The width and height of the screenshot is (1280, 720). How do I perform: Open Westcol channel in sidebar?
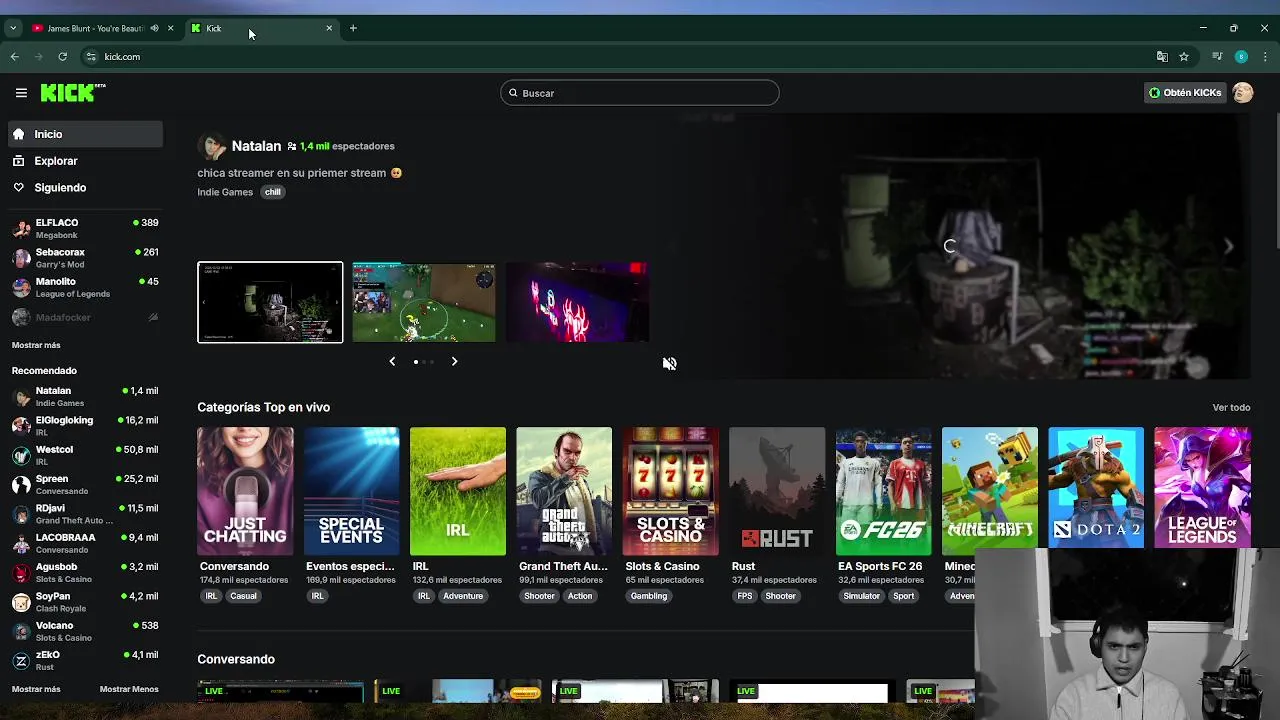click(x=85, y=455)
